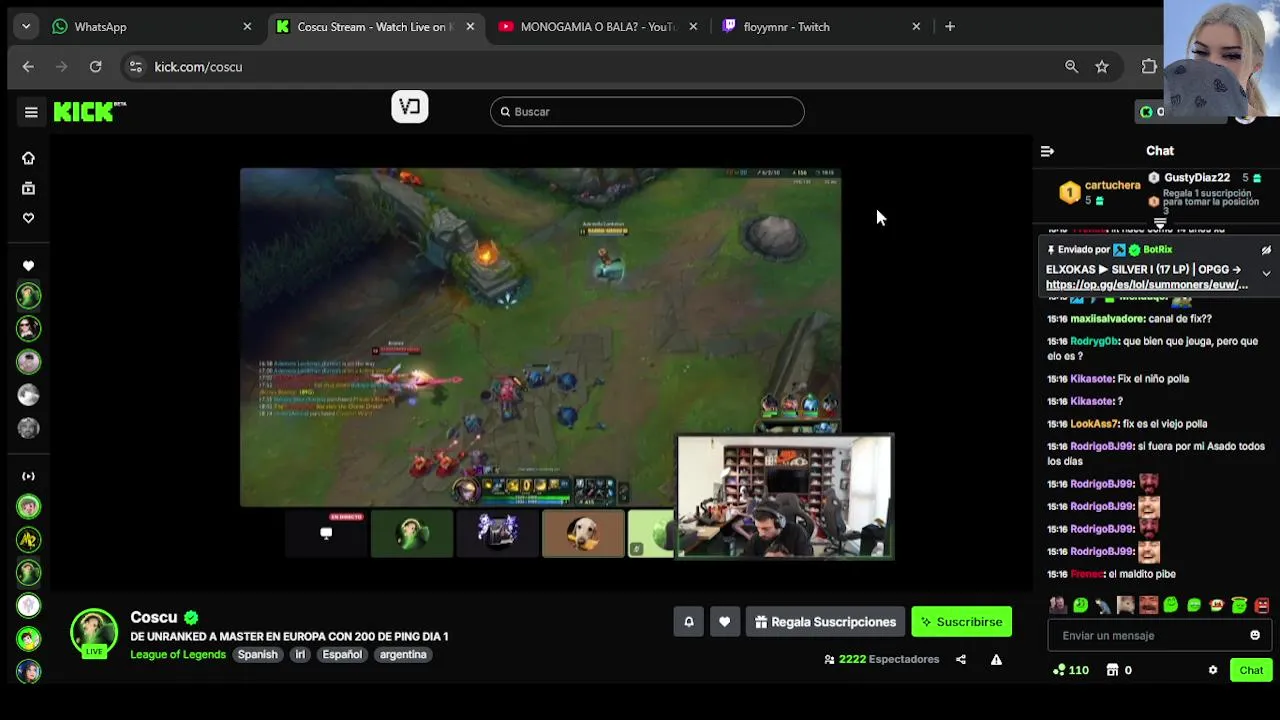Select the Cosco Stream Kick tab
Screen dimensions: 1280x720
tap(375, 27)
